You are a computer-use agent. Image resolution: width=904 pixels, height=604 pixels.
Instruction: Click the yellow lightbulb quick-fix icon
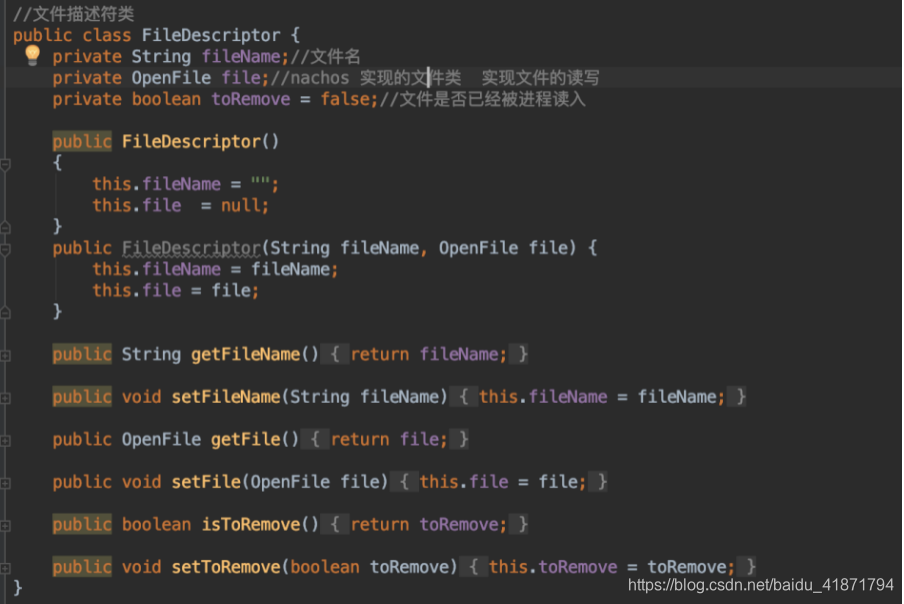pos(33,55)
